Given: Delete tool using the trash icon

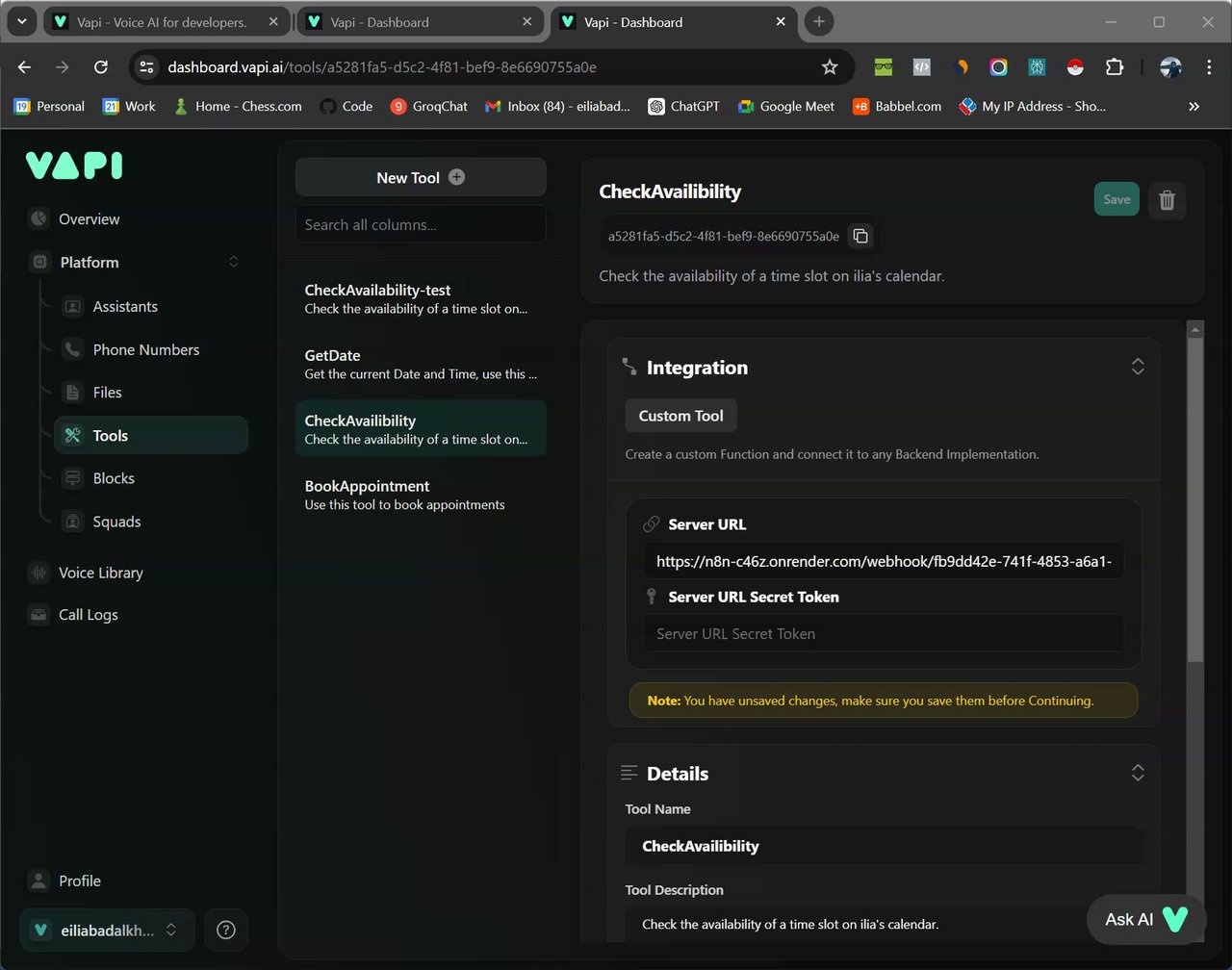Looking at the screenshot, I should tap(1167, 199).
